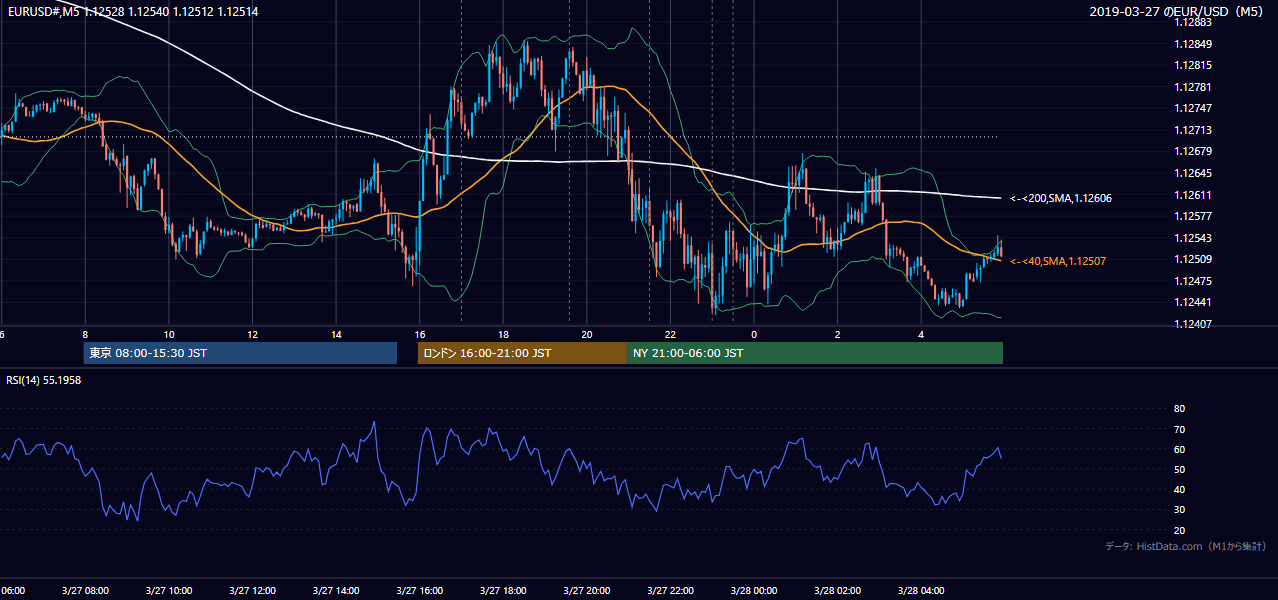Image resolution: width=1278 pixels, height=600 pixels.
Task: Select RSI scale level 50
Action: click(x=1179, y=469)
